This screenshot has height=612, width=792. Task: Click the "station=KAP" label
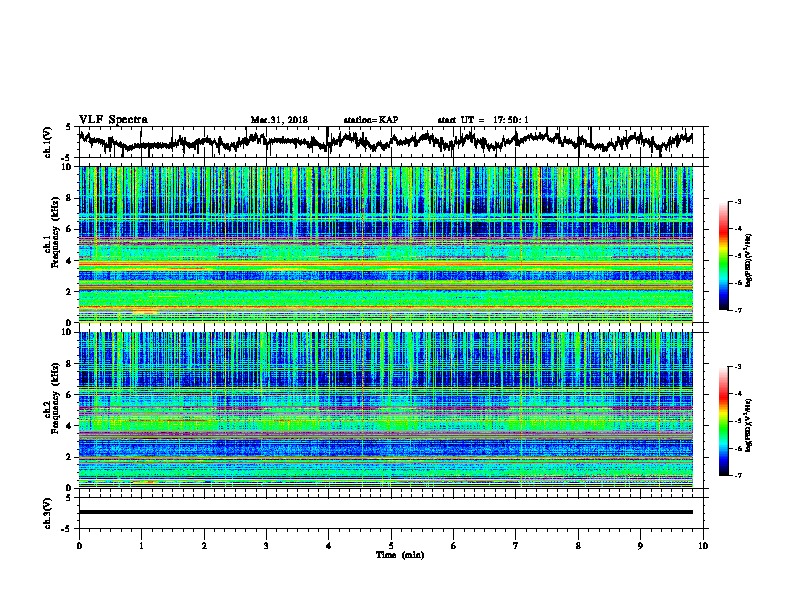coord(371,120)
